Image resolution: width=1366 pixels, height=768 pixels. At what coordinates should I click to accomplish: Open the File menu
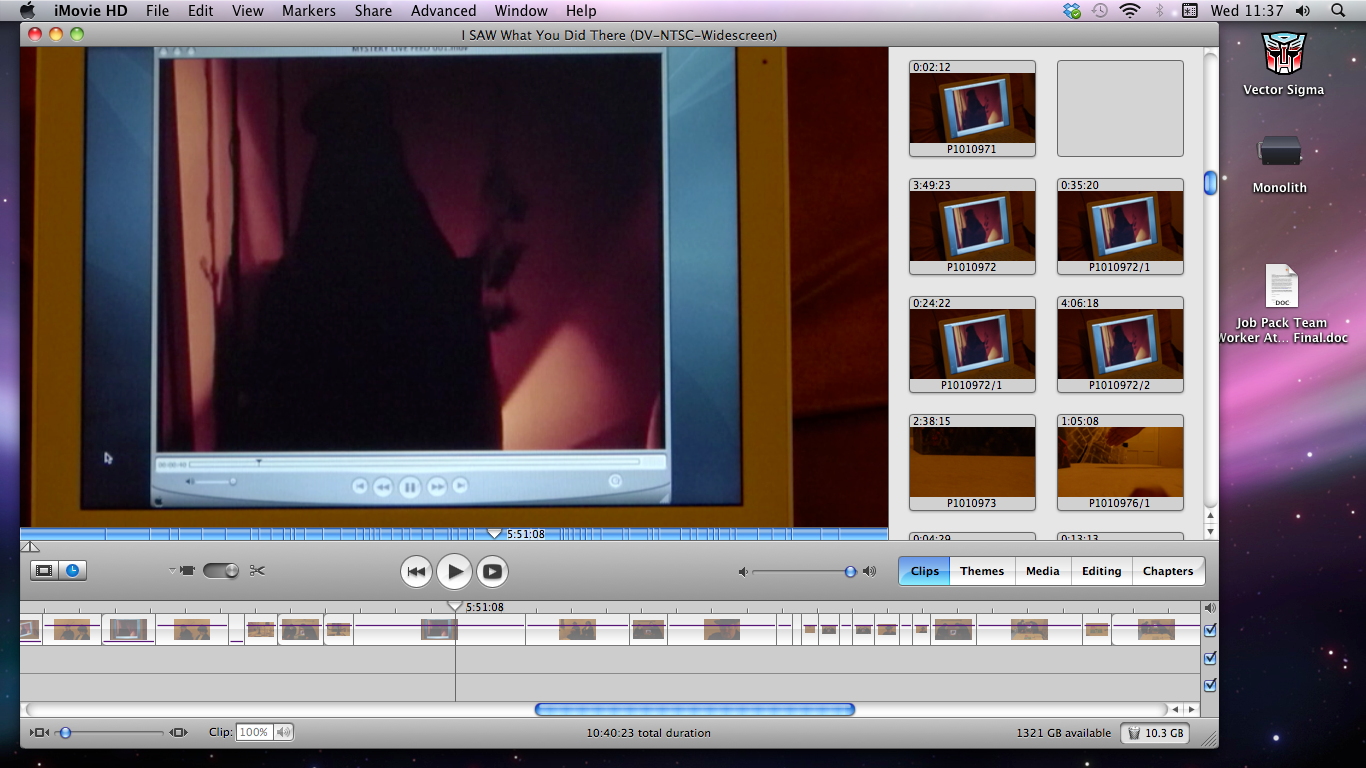[x=157, y=11]
